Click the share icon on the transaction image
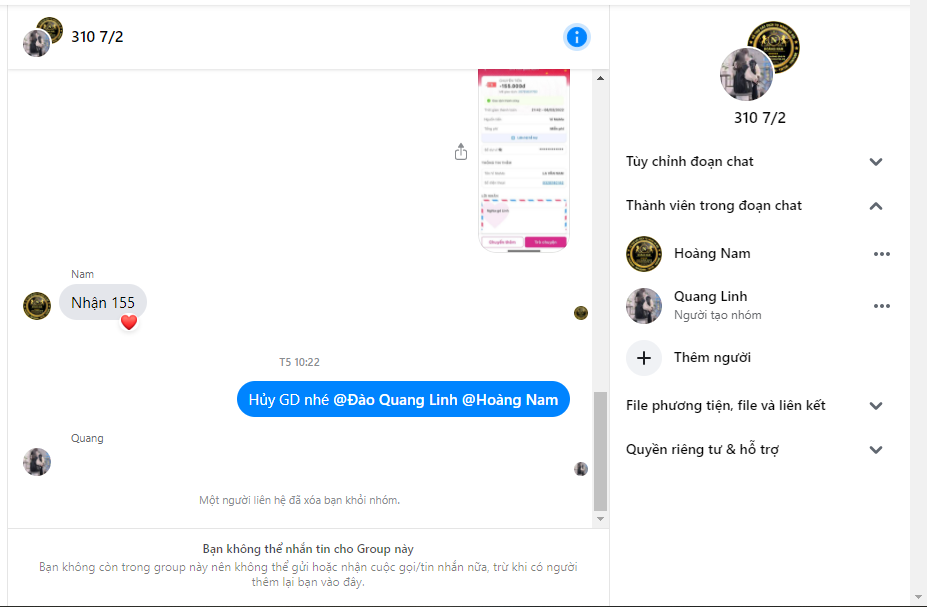The height and width of the screenshot is (607, 927). 461,151
